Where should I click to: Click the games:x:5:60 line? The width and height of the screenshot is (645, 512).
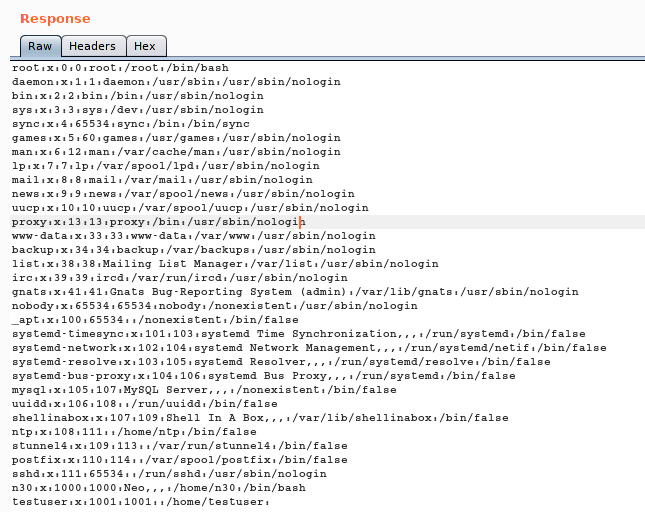(x=176, y=138)
